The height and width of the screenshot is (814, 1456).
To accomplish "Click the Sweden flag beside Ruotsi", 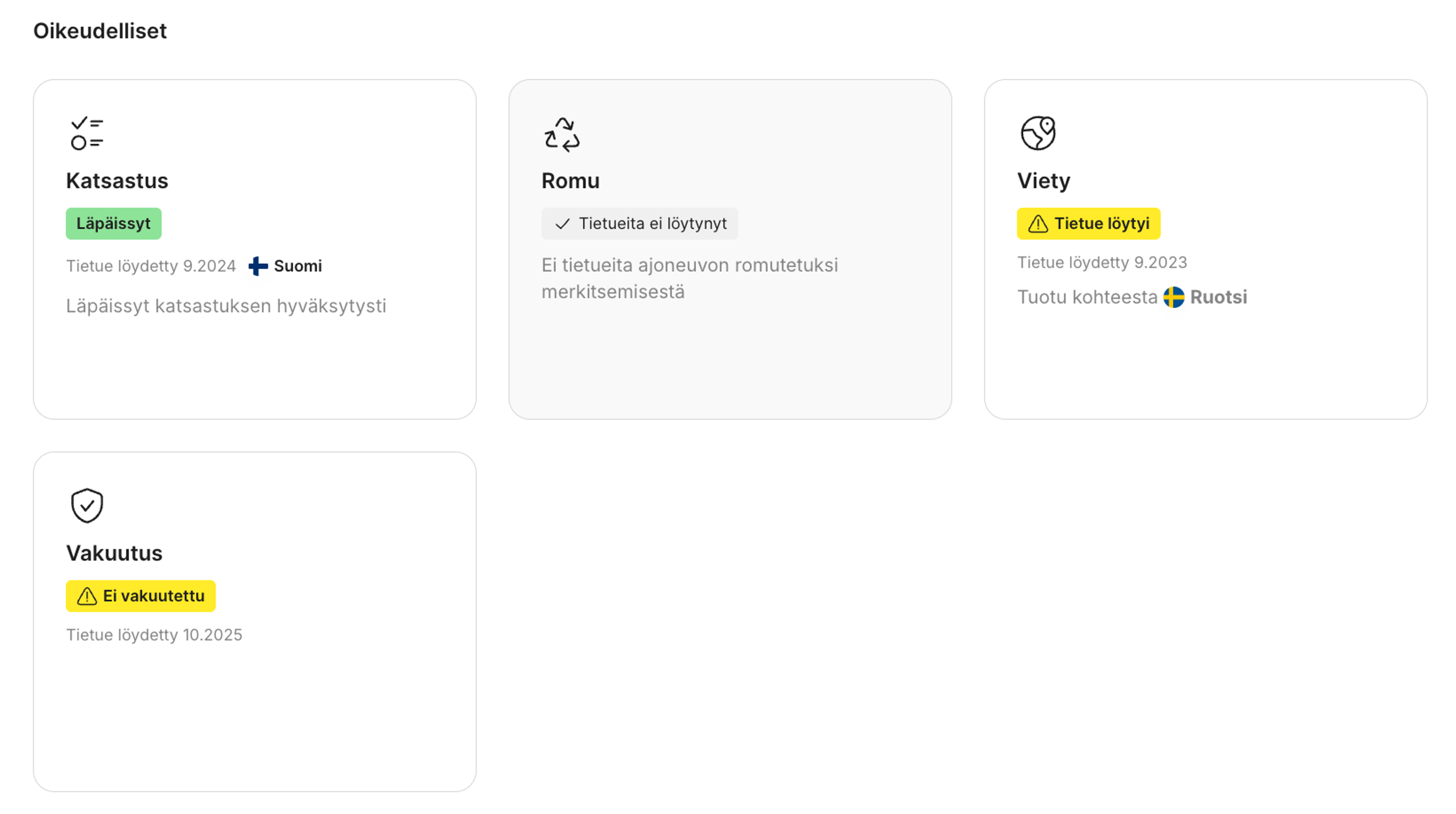I will 1174,297.
